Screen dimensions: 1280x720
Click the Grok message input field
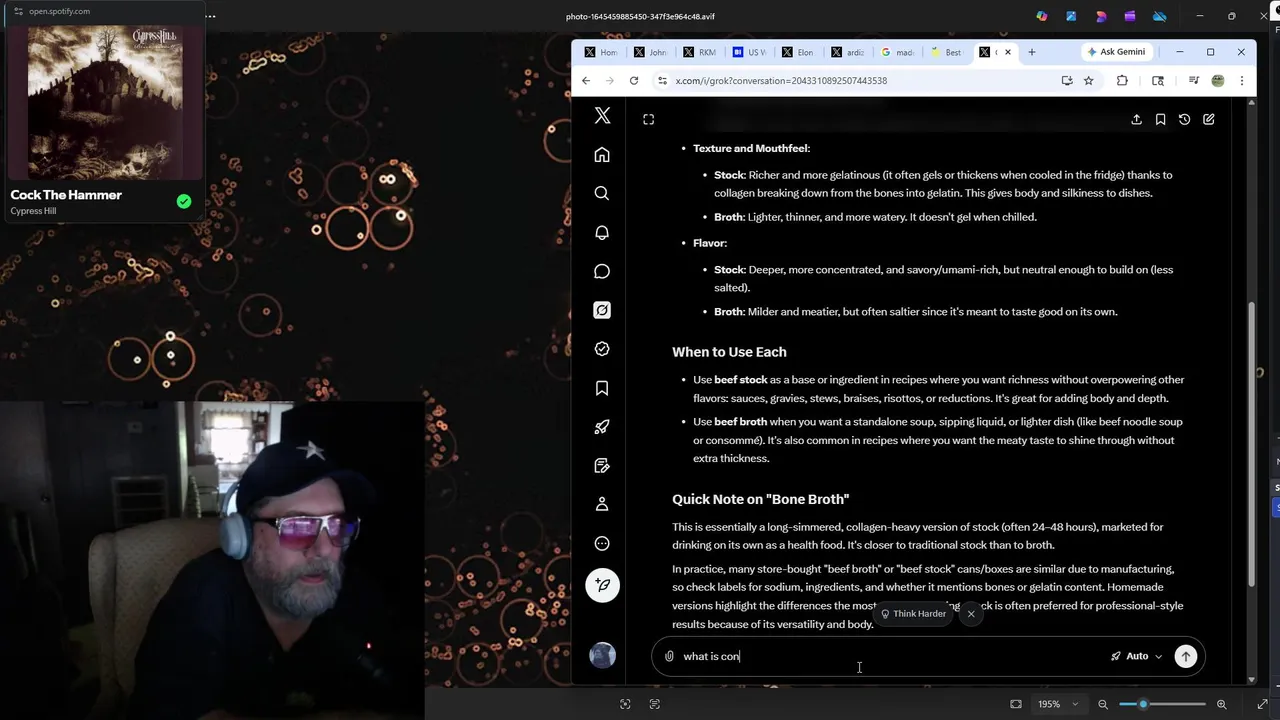pos(890,656)
